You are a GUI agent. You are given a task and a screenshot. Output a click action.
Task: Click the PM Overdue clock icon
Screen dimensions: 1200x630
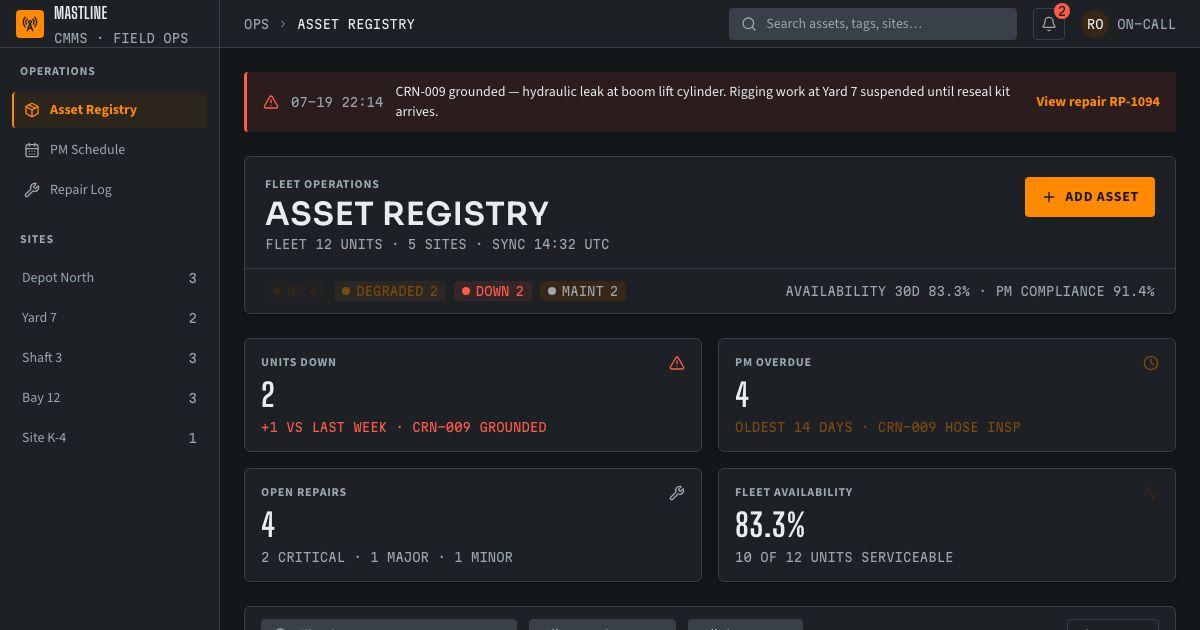pos(1151,363)
